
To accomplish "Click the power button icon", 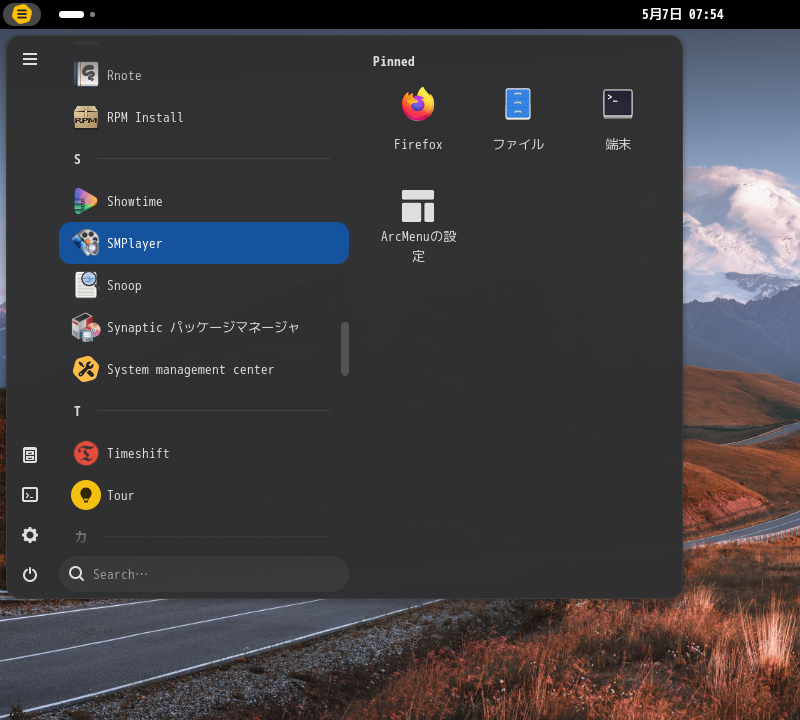I will tap(30, 575).
